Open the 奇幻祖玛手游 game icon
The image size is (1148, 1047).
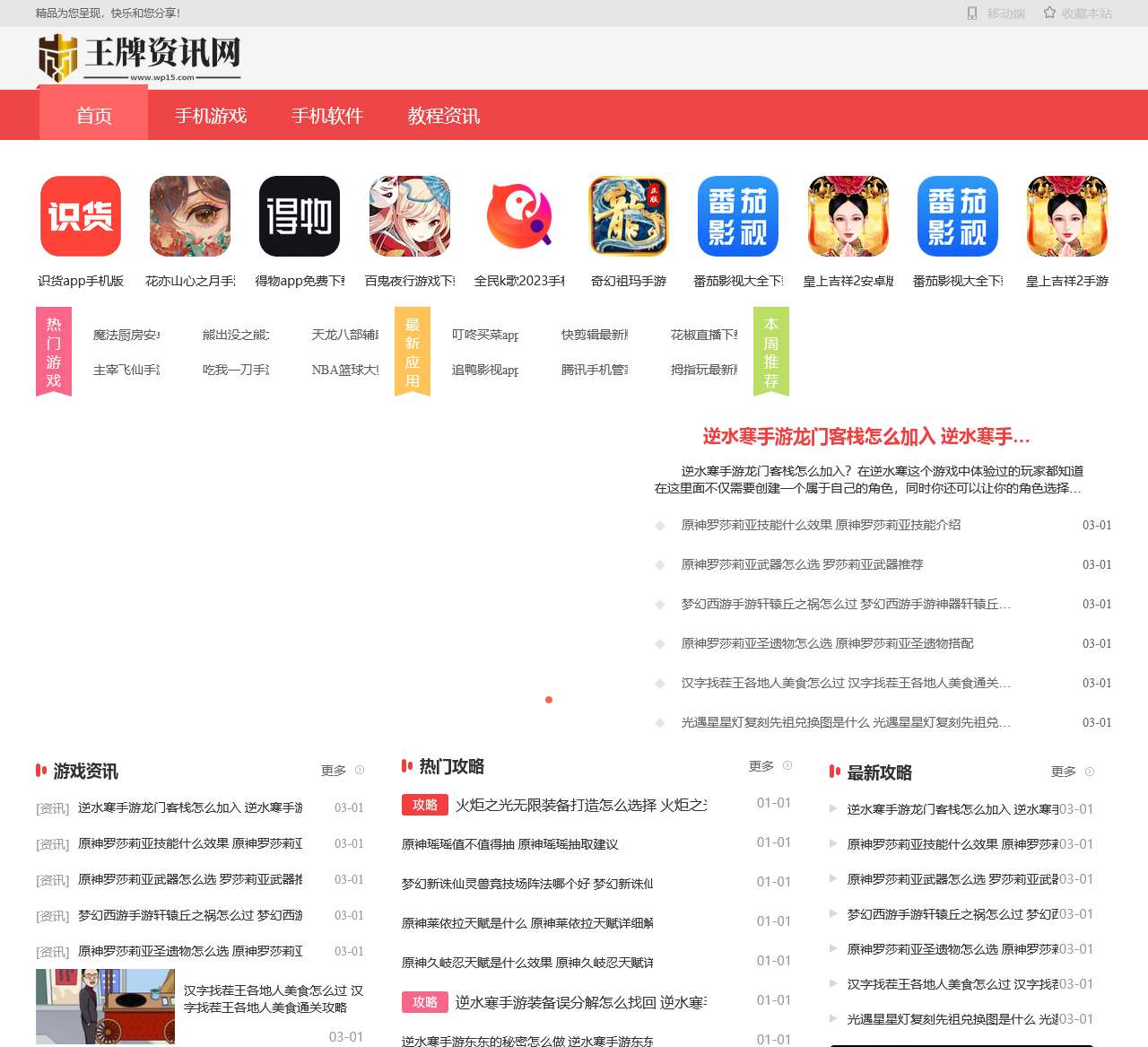pyautogui.click(x=629, y=216)
